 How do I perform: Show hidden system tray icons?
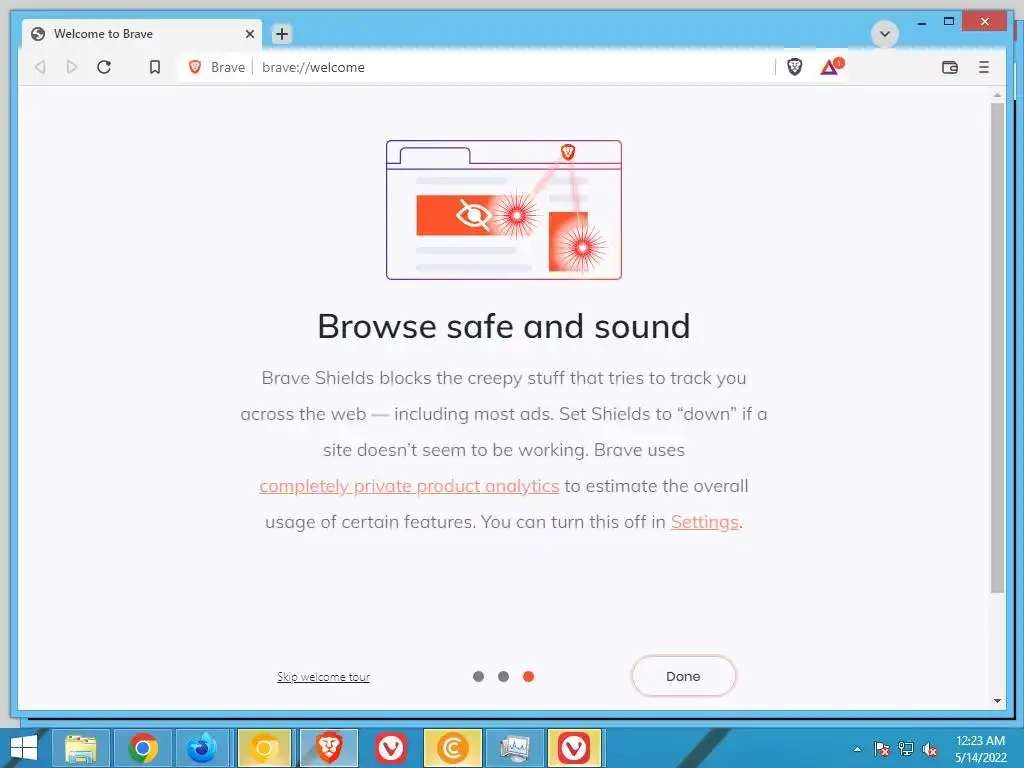click(x=857, y=750)
